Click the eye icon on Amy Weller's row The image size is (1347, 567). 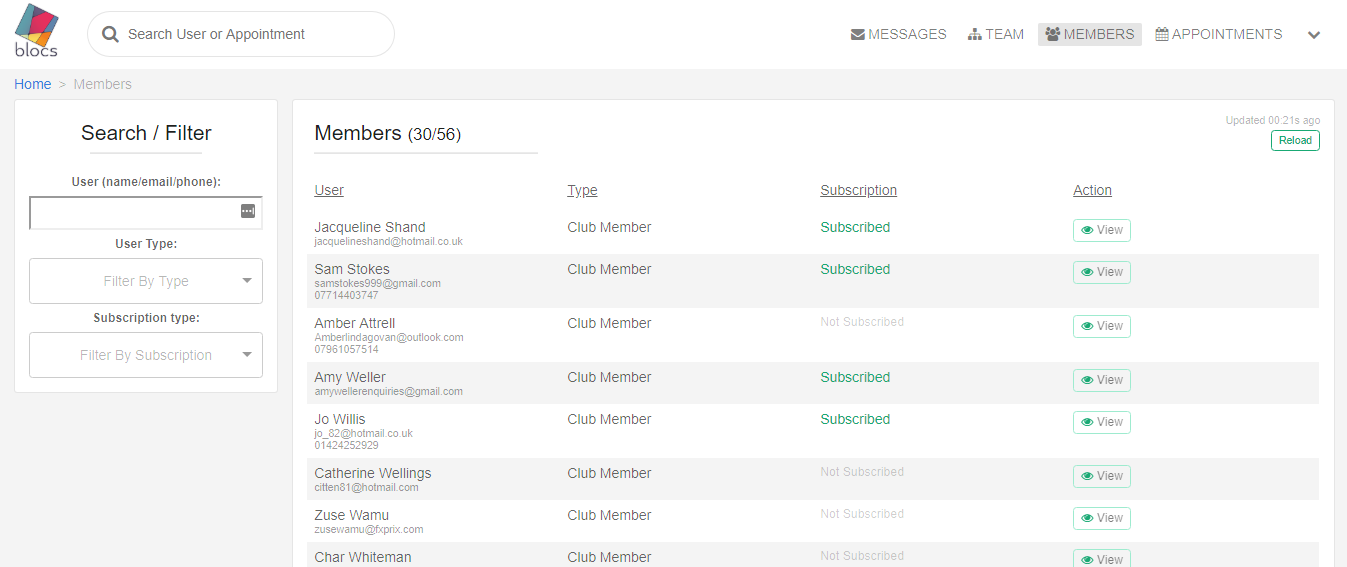pos(1087,380)
